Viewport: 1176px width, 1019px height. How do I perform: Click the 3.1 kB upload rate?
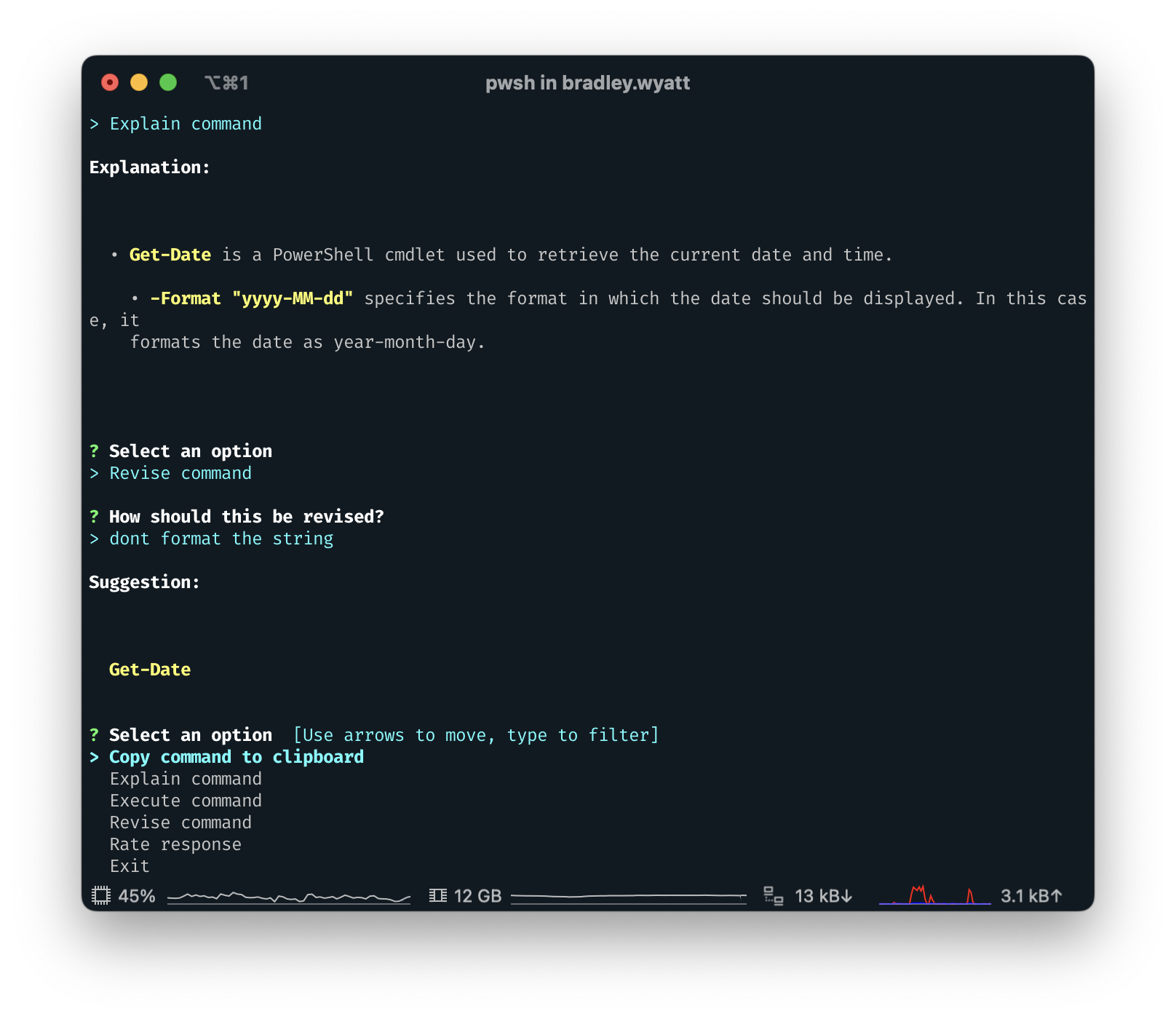click(1031, 896)
